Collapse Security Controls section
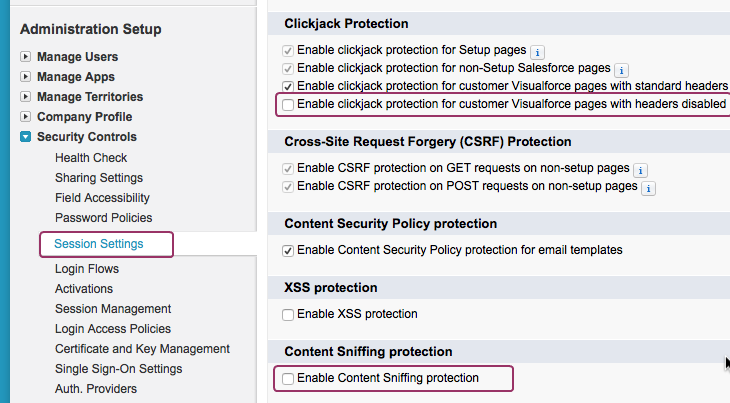 click(x=26, y=137)
